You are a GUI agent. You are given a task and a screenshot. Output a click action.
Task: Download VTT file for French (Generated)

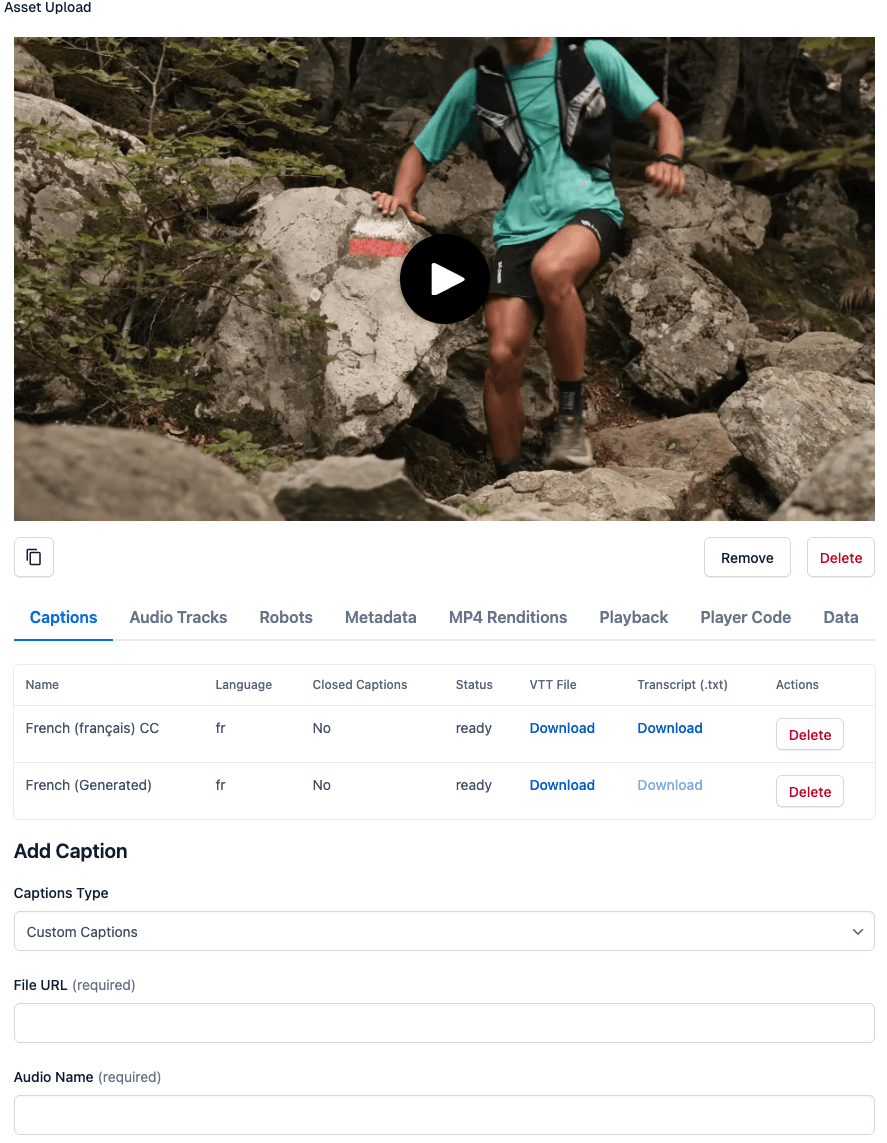[x=562, y=785]
